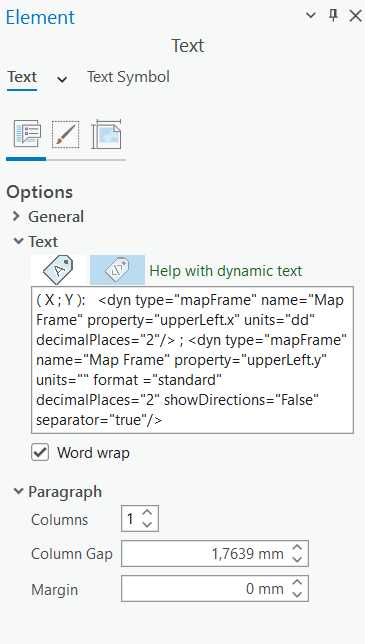Viewport: 365px width, 644px height.
Task: Decrease the Columns count
Action: pos(147,524)
